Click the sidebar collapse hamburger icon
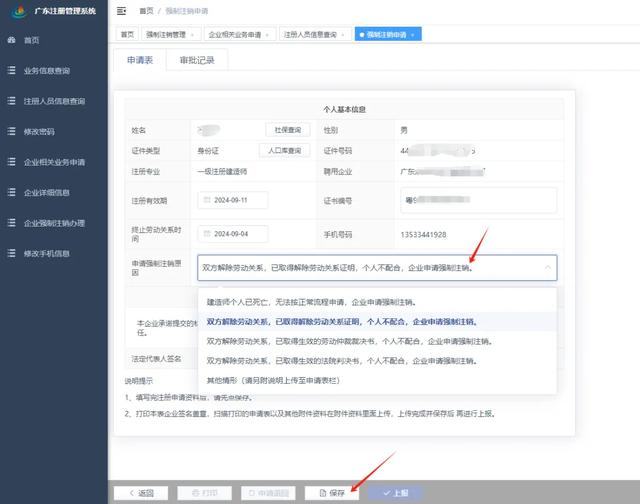This screenshot has height=504, width=640. coord(121,11)
